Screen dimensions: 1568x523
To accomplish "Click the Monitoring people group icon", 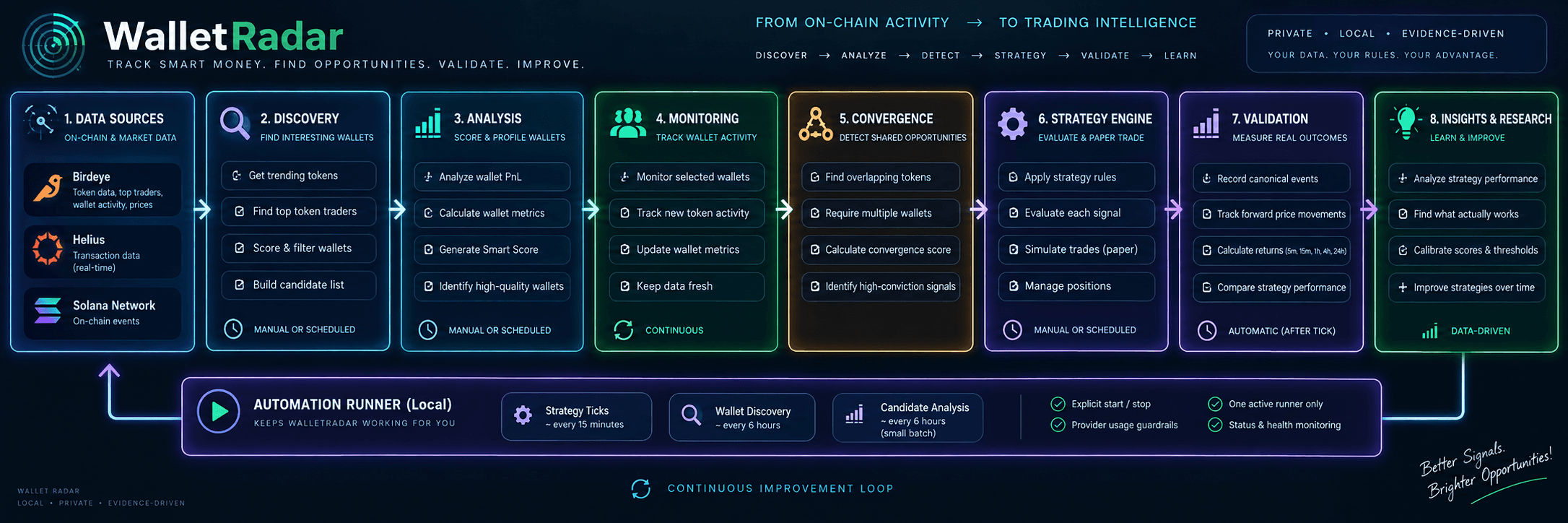I will tap(628, 123).
